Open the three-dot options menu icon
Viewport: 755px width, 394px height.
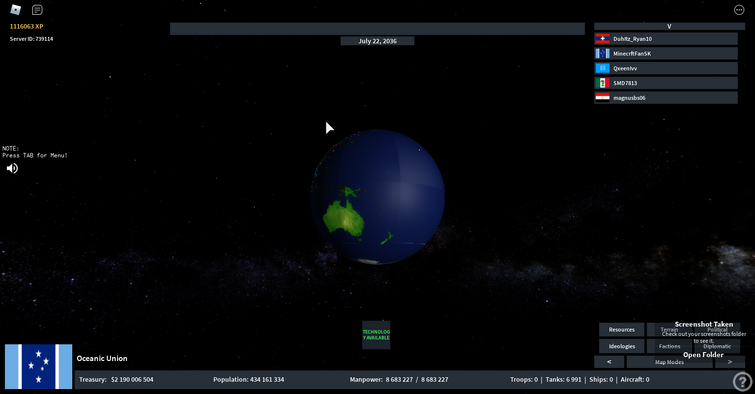[739, 10]
